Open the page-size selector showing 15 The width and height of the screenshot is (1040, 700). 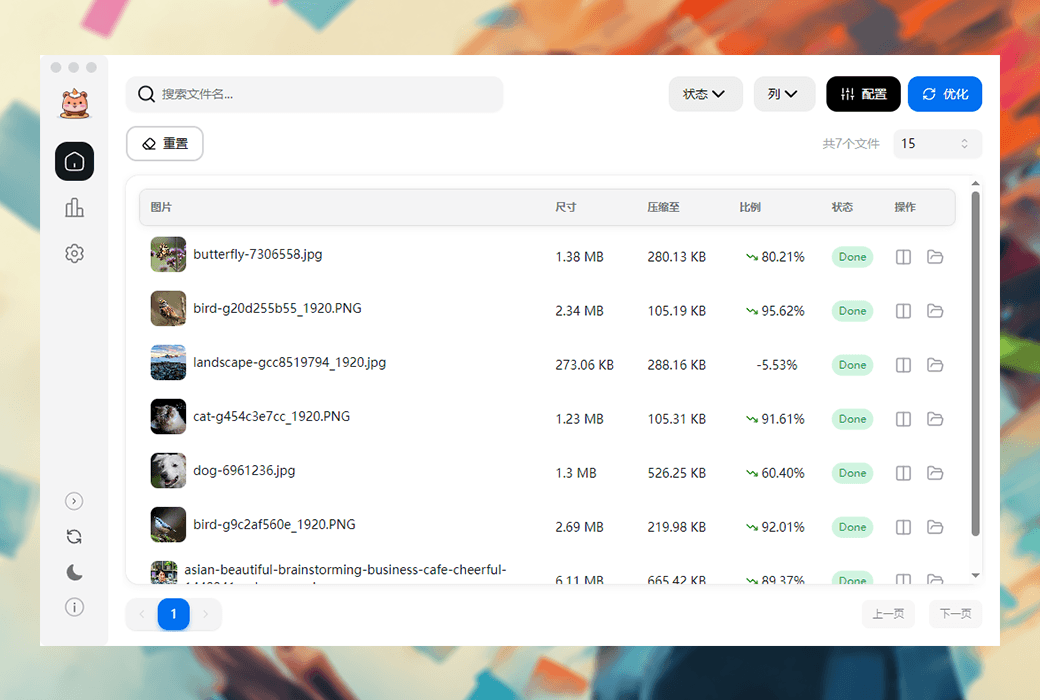click(936, 144)
